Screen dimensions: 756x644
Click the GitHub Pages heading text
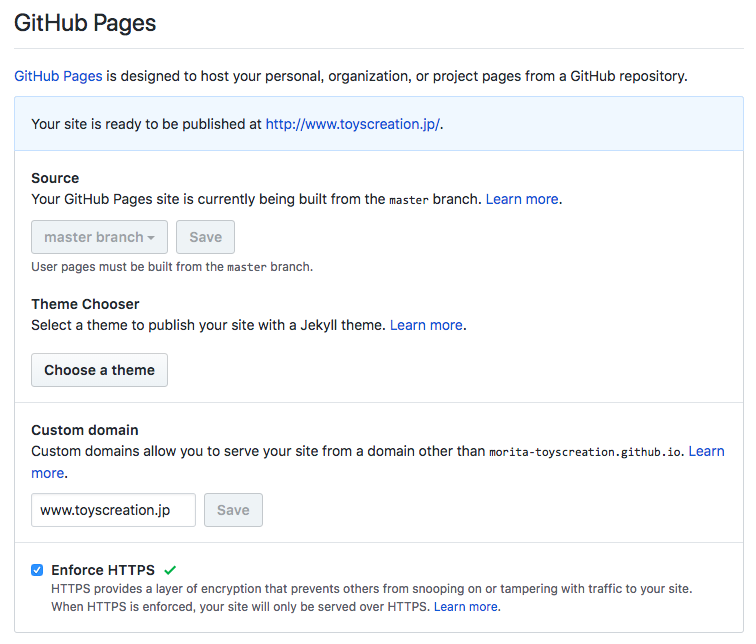point(85,23)
